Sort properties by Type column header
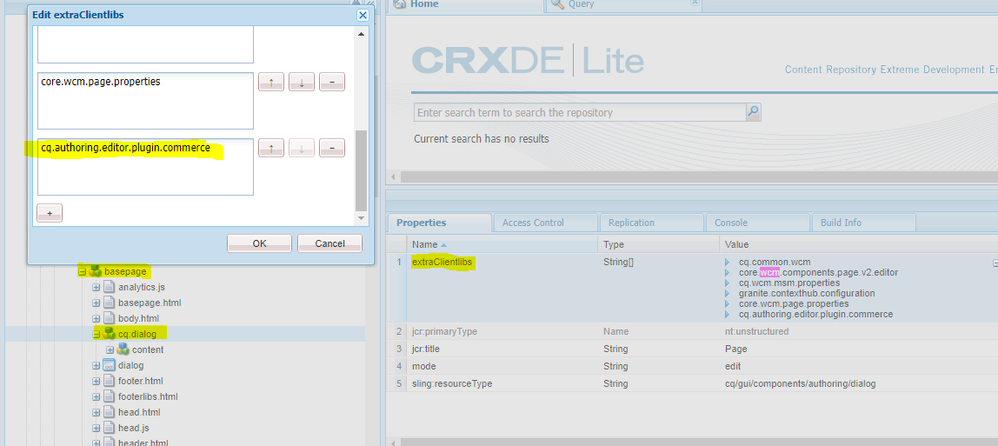The height and width of the screenshot is (446, 998). pyautogui.click(x=658, y=244)
